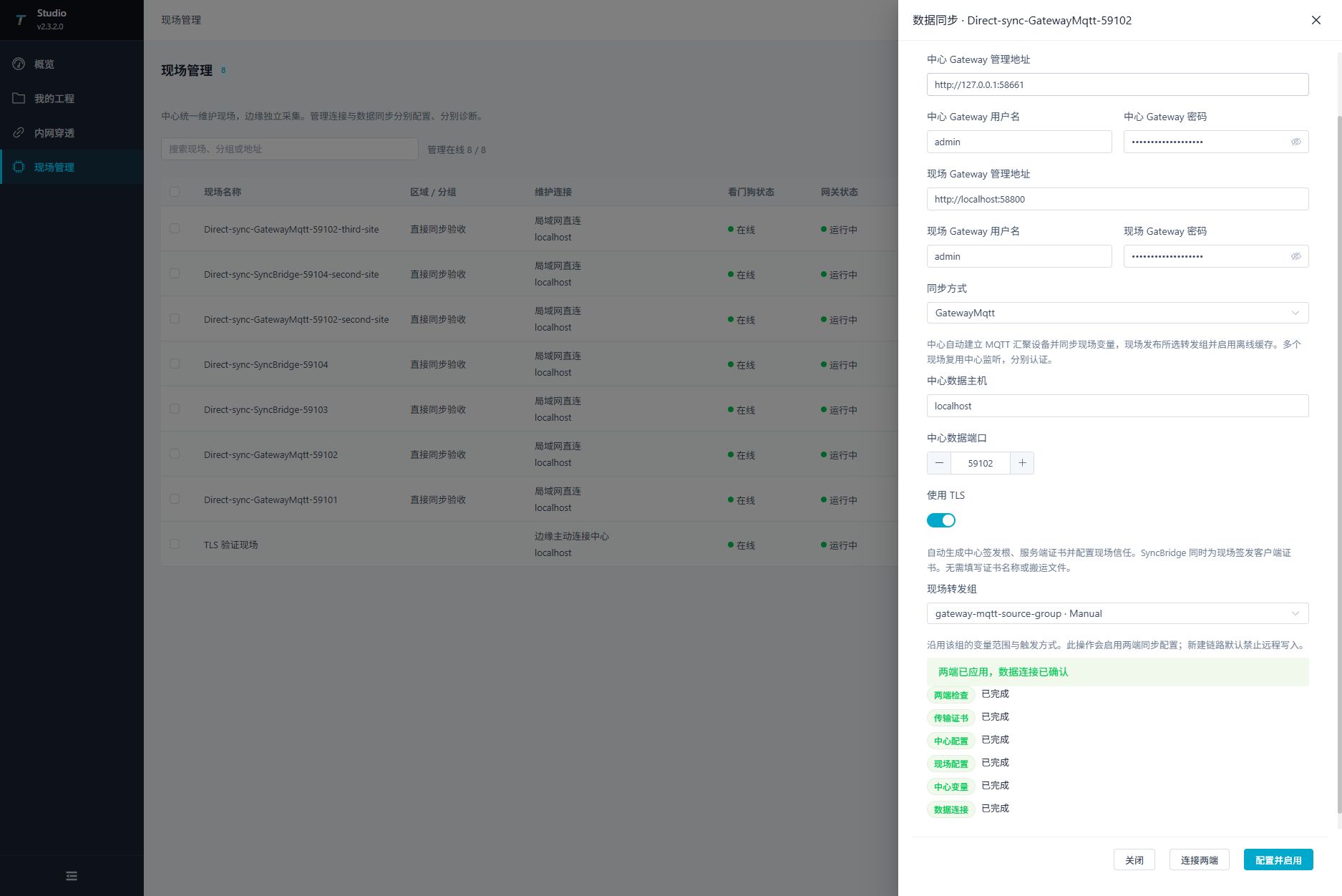The height and width of the screenshot is (896, 1342).
Task: Click the 现场管理 chip icon
Action: coord(19,167)
